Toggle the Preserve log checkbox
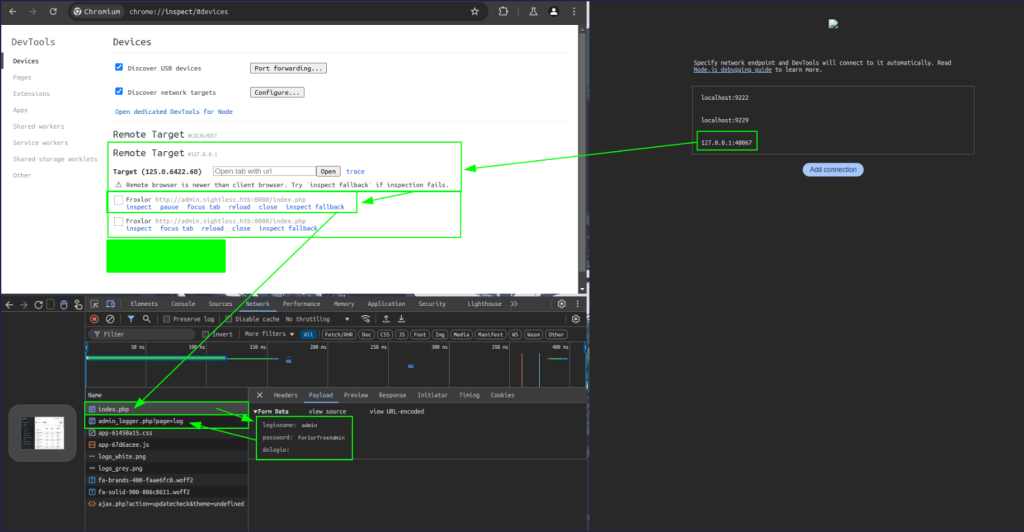 click(x=167, y=319)
